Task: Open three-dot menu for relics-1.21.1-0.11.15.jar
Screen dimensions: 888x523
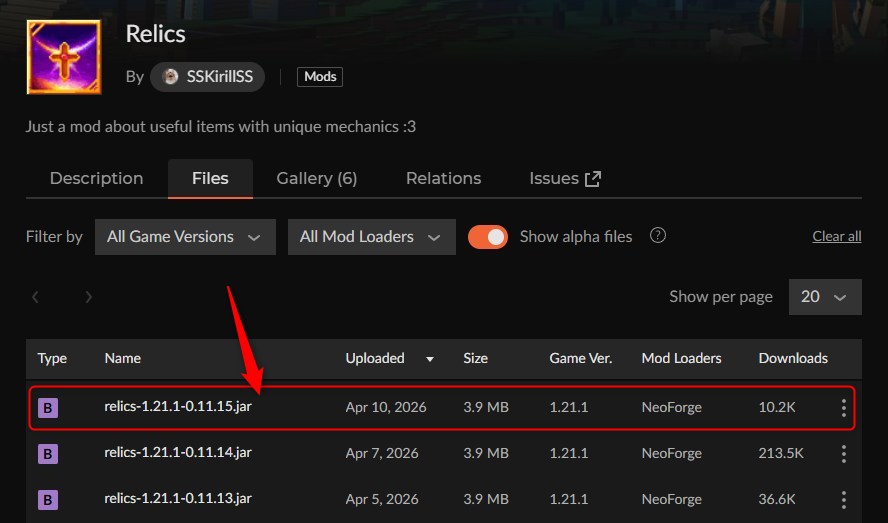Action: 844,408
